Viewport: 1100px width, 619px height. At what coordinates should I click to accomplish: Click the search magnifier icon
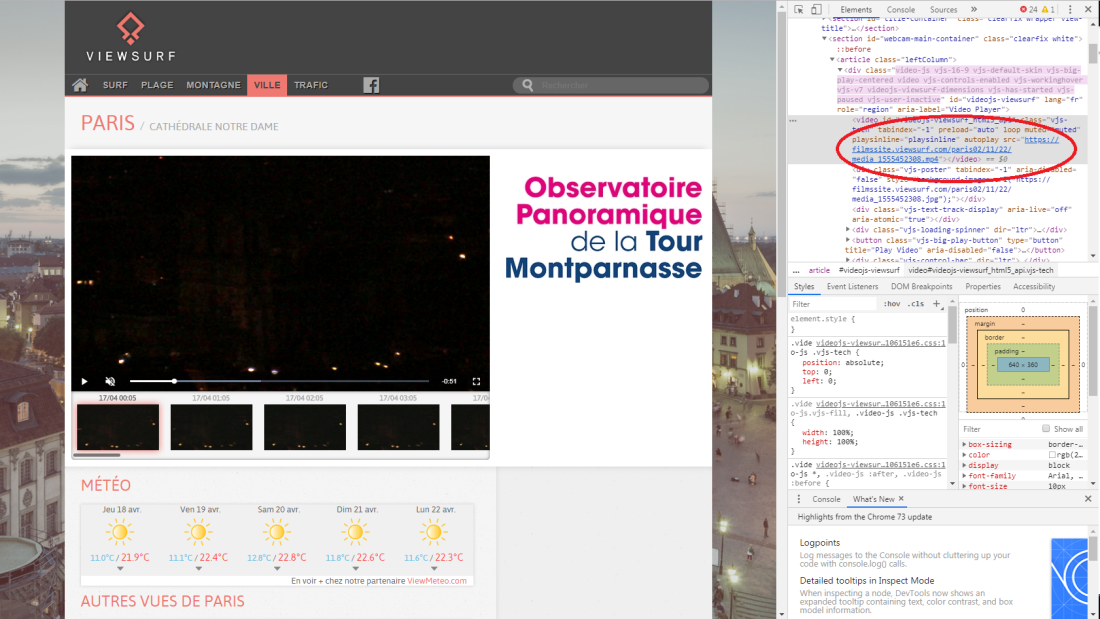click(x=528, y=85)
